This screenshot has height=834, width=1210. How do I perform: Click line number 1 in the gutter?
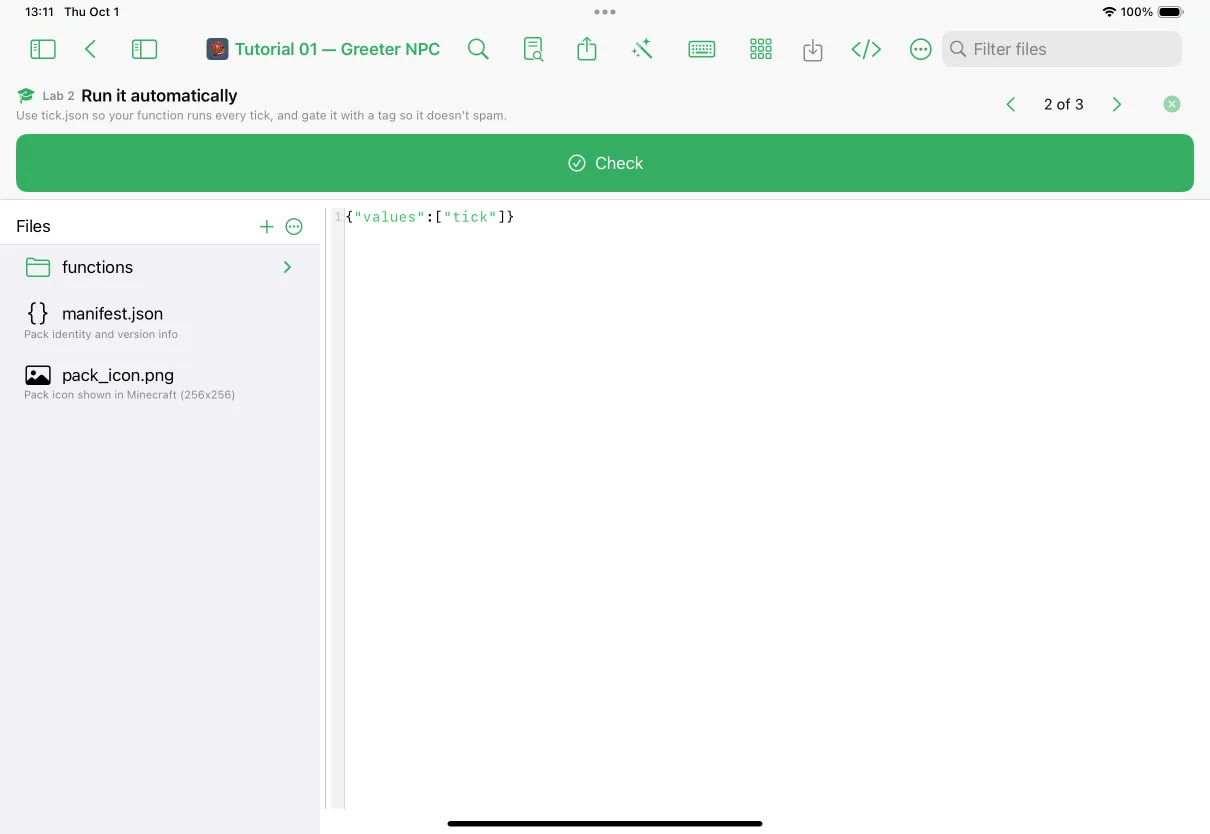[x=337, y=217]
